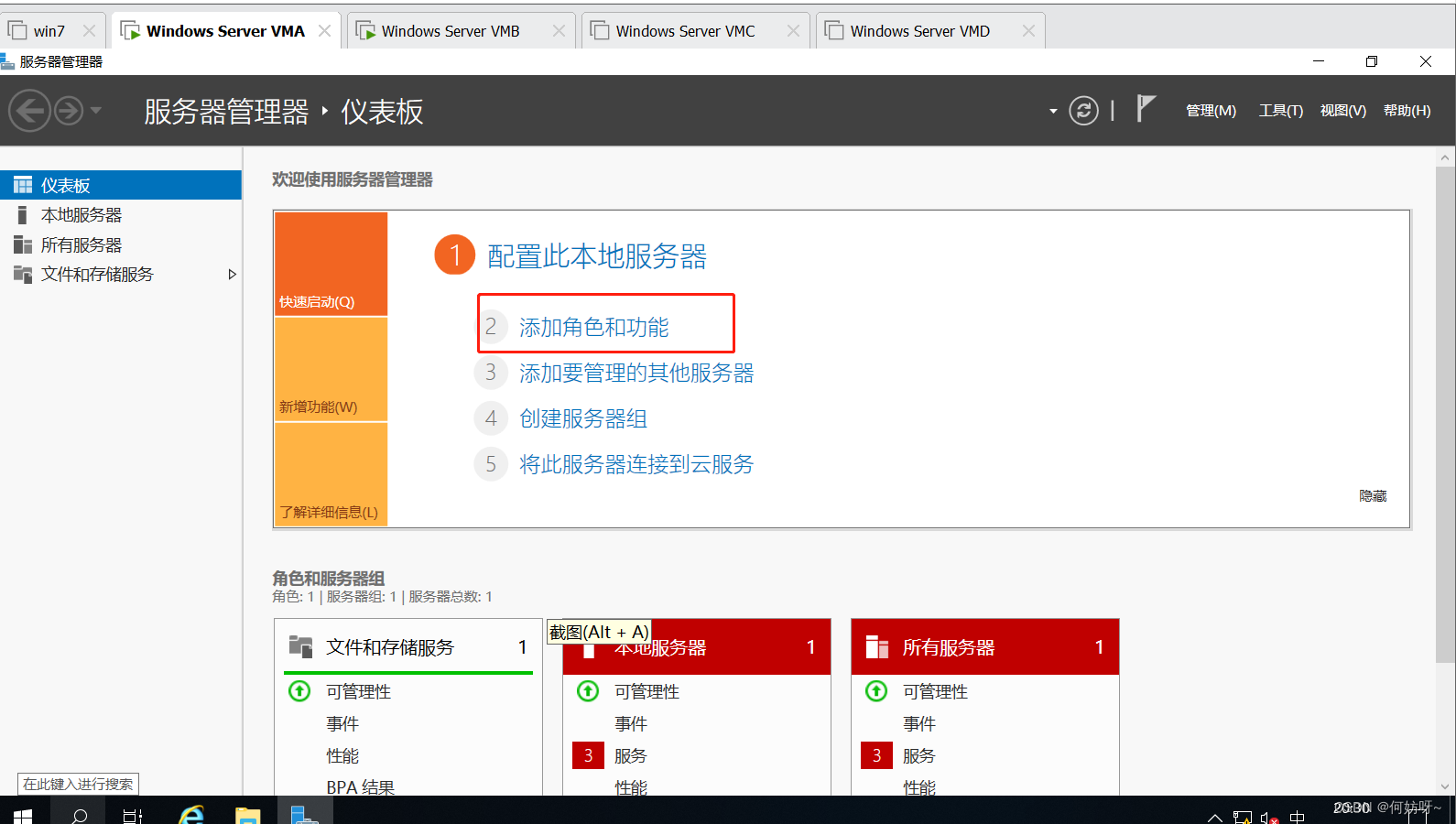This screenshot has height=824, width=1456.
Task: Launch Internet Explorer from the taskbar
Action: pos(191,814)
